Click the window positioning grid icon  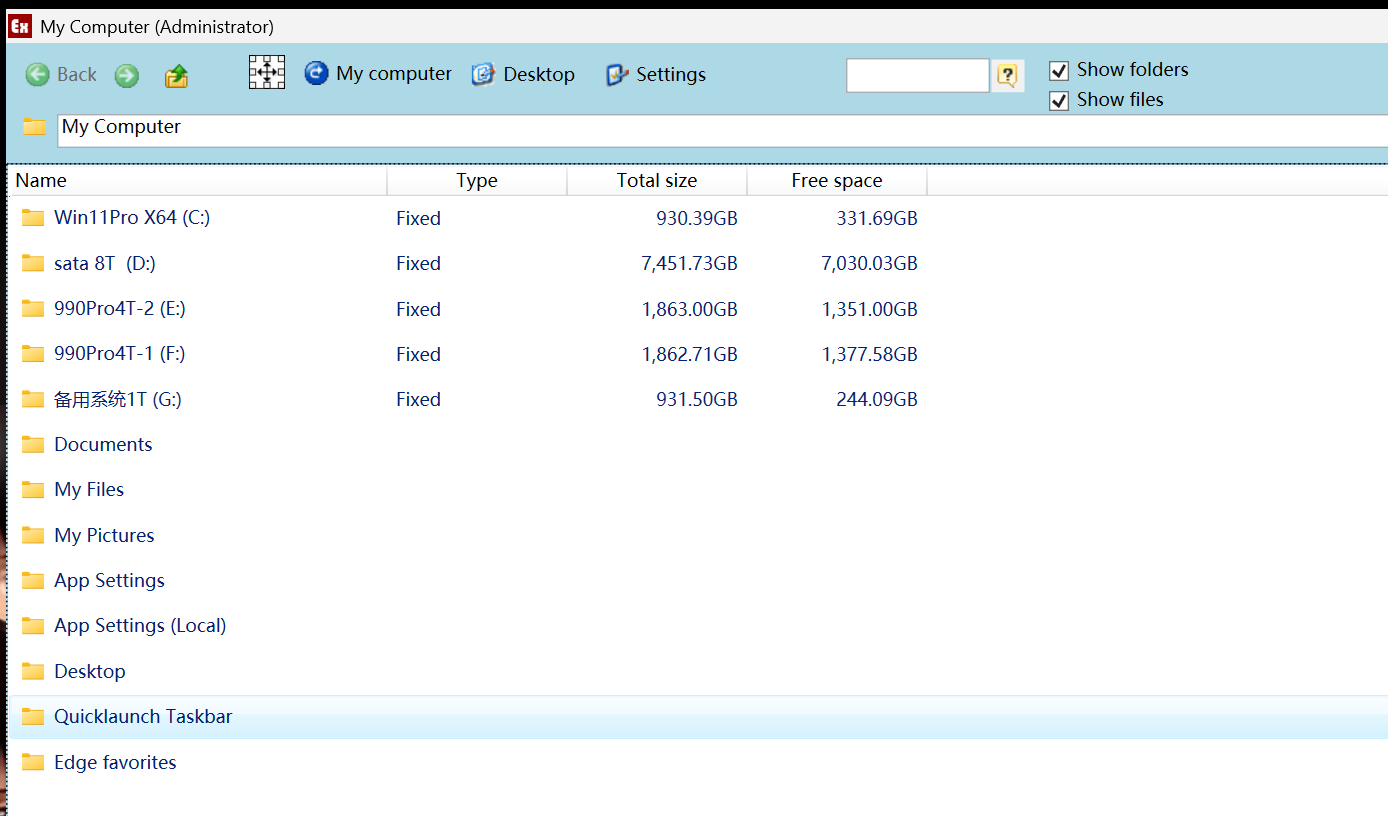266,73
